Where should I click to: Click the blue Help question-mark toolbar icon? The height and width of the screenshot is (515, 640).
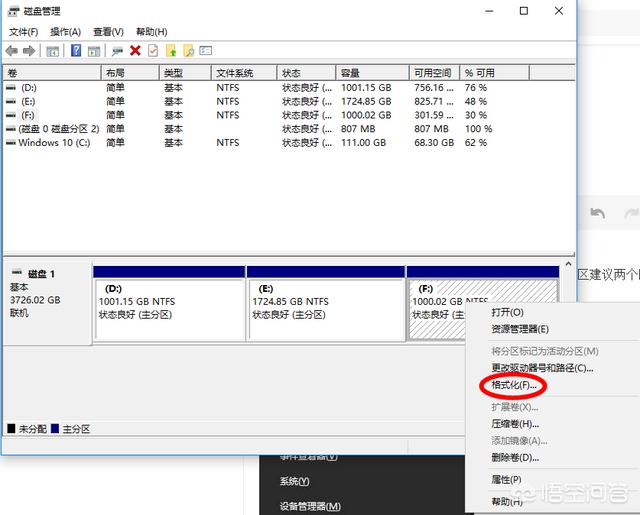click(76, 50)
